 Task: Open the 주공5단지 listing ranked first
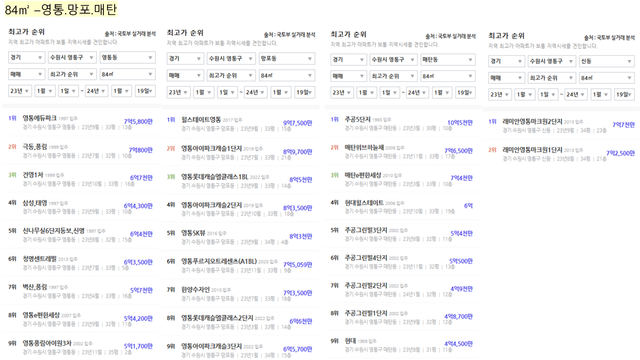[x=402, y=123]
